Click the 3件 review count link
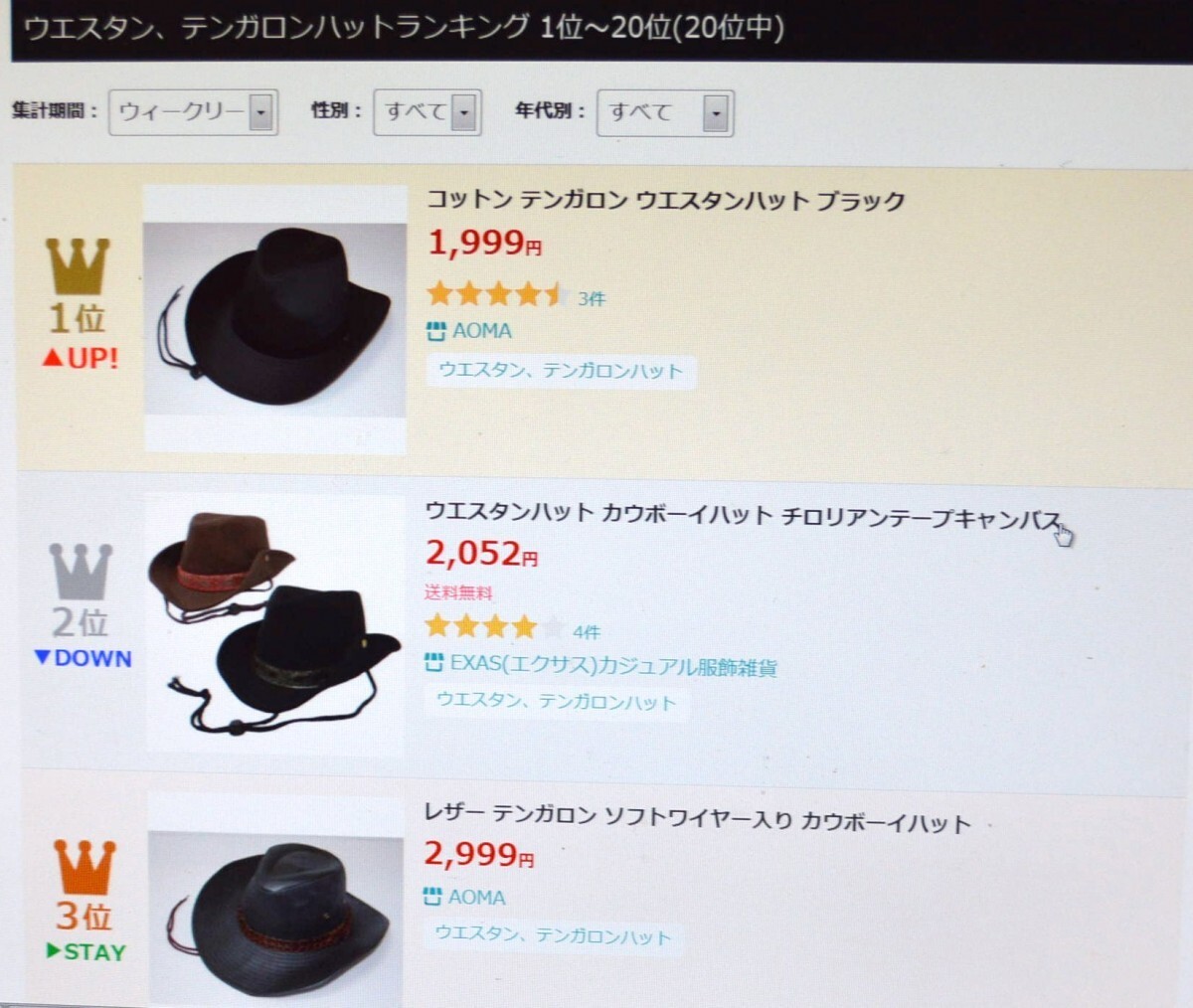This screenshot has width=1193, height=1008. (592, 298)
